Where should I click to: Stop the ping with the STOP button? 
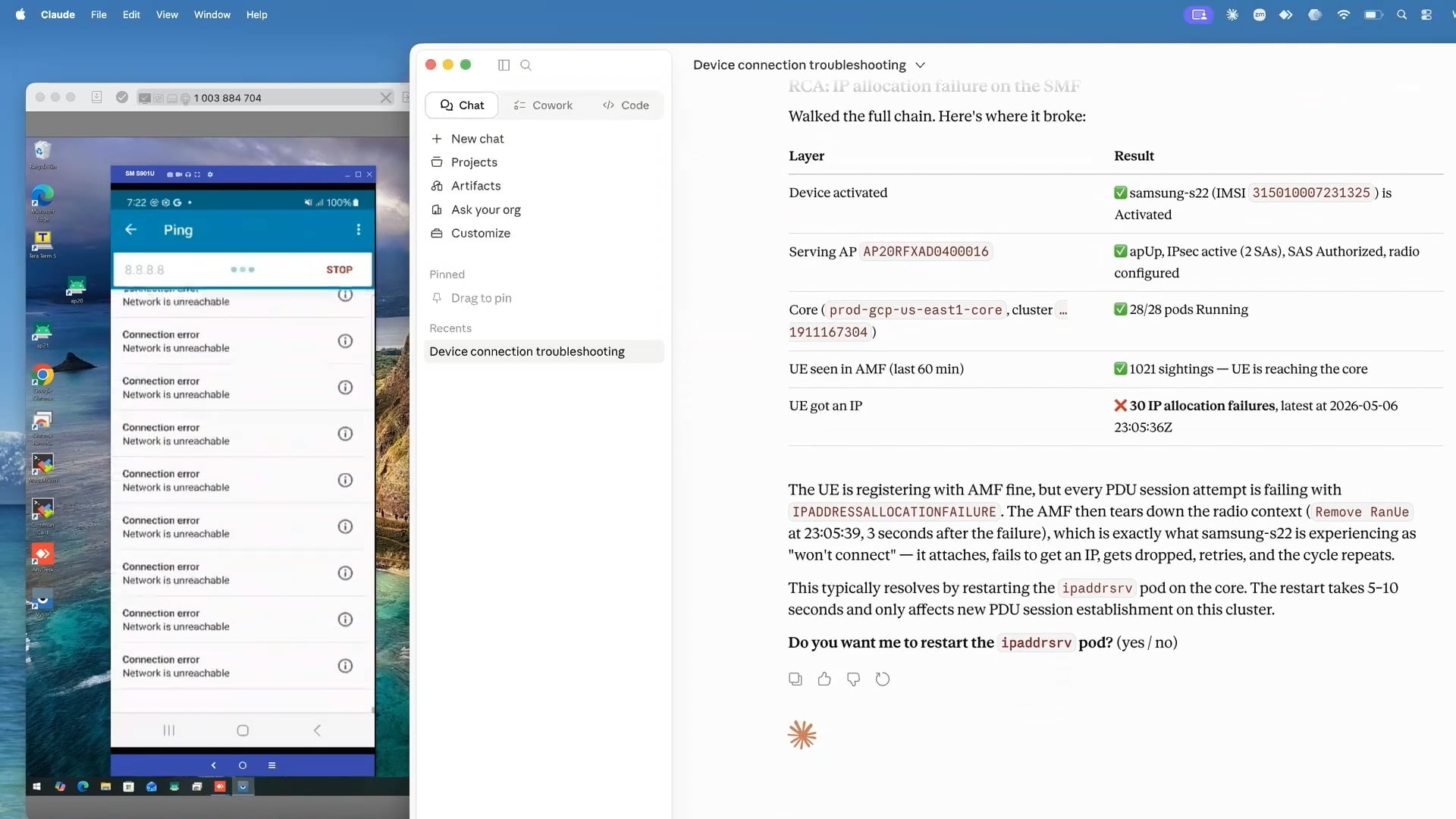pos(339,270)
